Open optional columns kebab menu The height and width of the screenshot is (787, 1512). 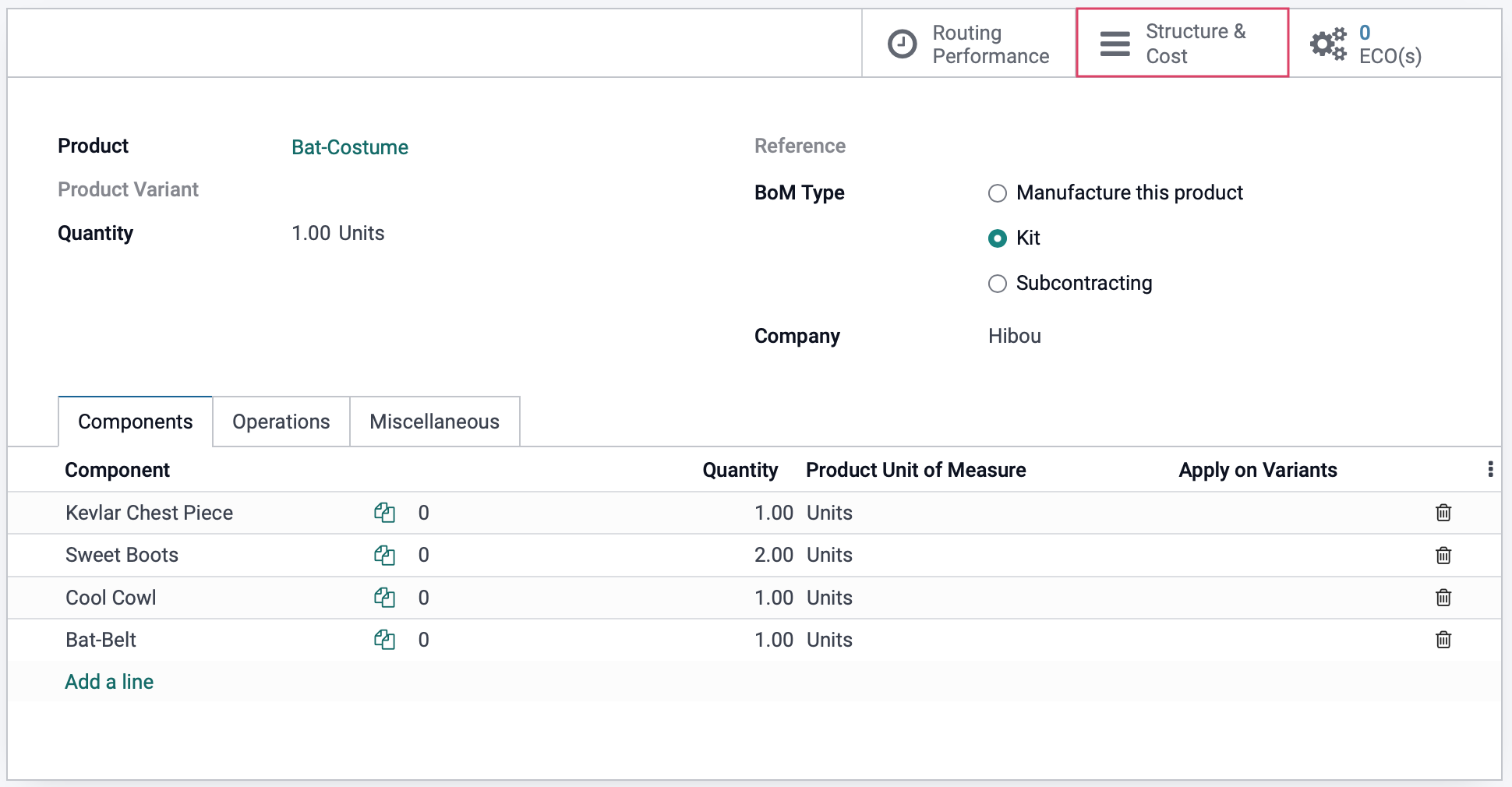point(1490,469)
